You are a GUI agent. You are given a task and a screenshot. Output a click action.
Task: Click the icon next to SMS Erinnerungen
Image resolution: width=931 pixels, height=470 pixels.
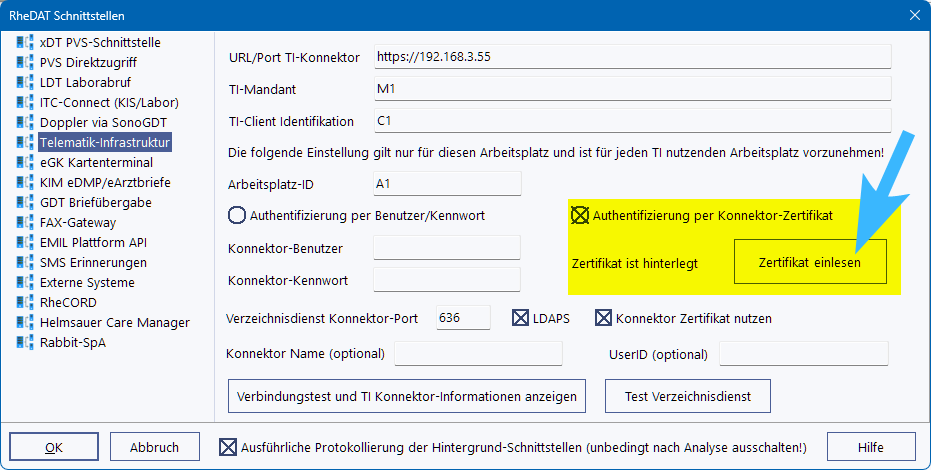(x=25, y=263)
